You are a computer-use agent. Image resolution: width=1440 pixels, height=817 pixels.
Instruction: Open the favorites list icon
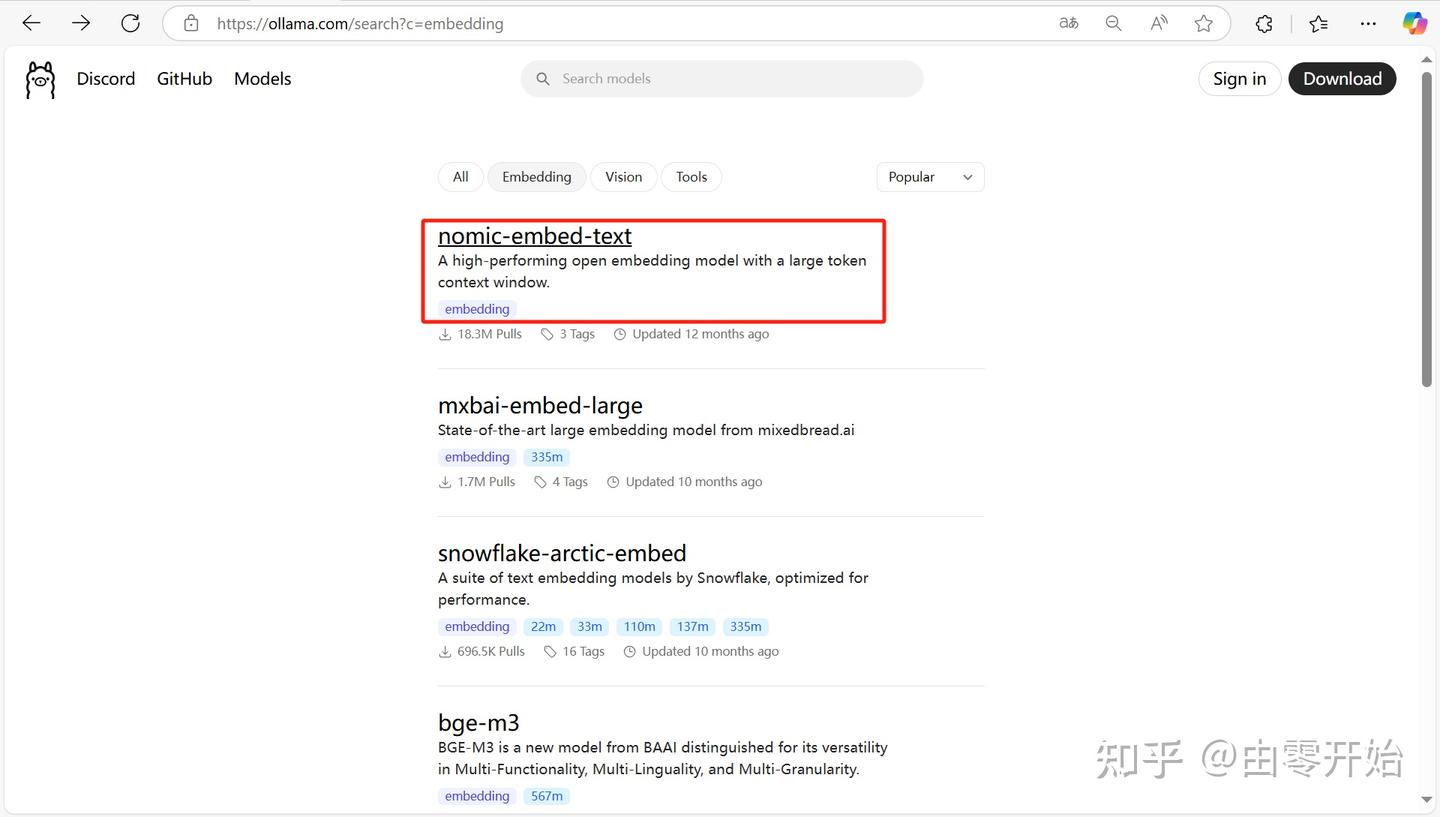(1318, 23)
